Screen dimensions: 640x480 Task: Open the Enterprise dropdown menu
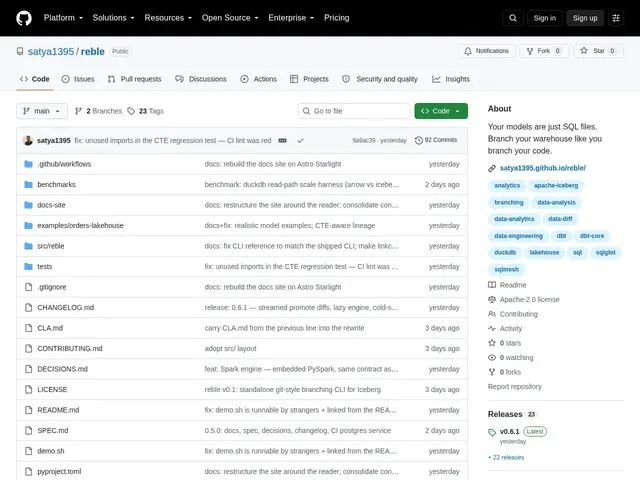(x=291, y=18)
